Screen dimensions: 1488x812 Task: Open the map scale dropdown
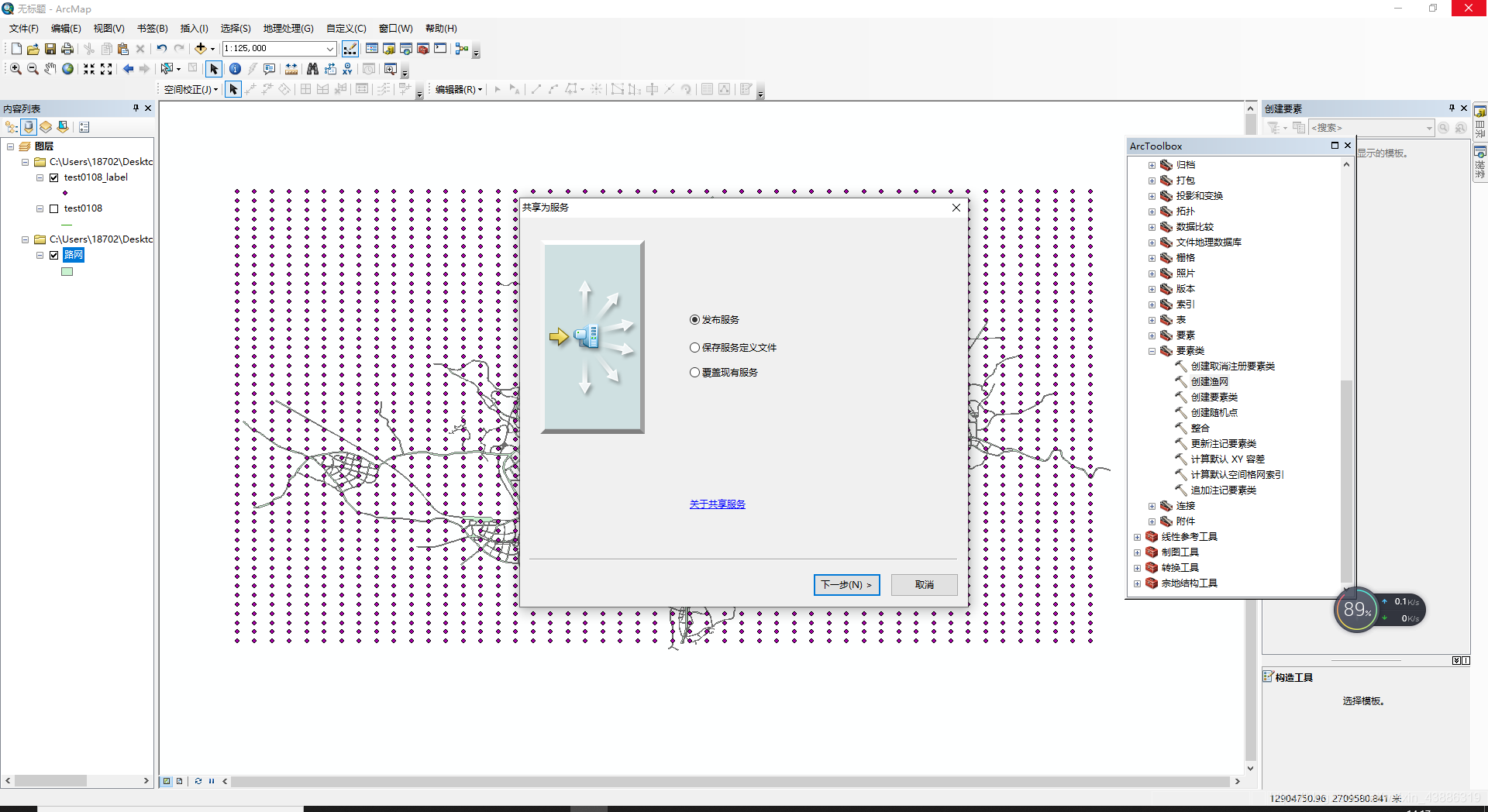(x=330, y=49)
